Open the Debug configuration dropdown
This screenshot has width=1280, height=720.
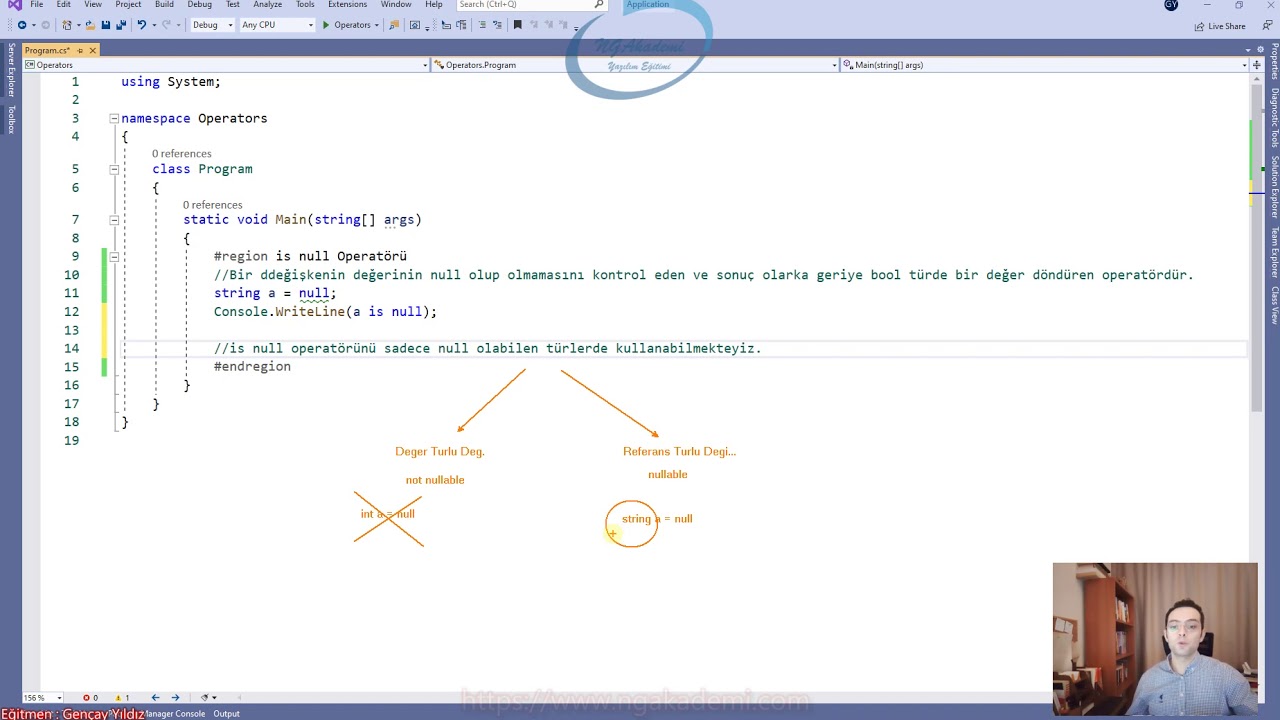(212, 25)
